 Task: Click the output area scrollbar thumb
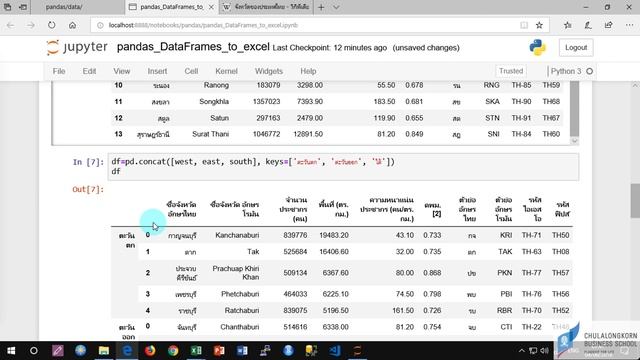pyautogui.click(x=574, y=108)
